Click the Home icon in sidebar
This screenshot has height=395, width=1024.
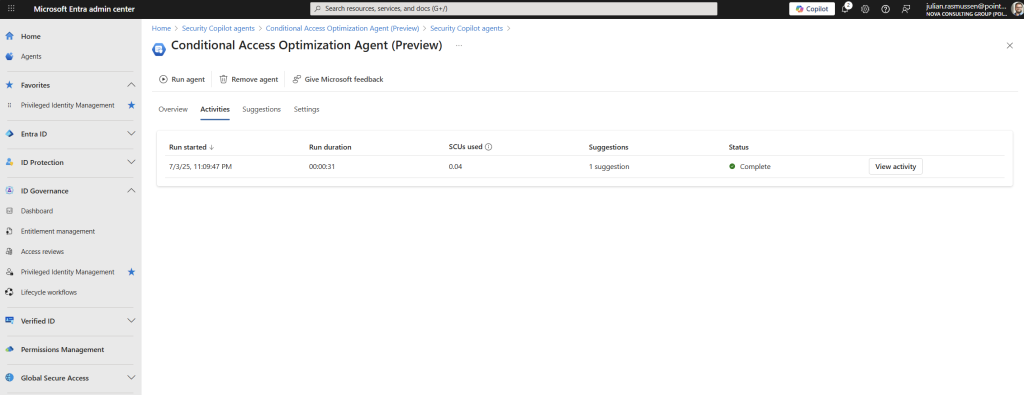click(9, 36)
